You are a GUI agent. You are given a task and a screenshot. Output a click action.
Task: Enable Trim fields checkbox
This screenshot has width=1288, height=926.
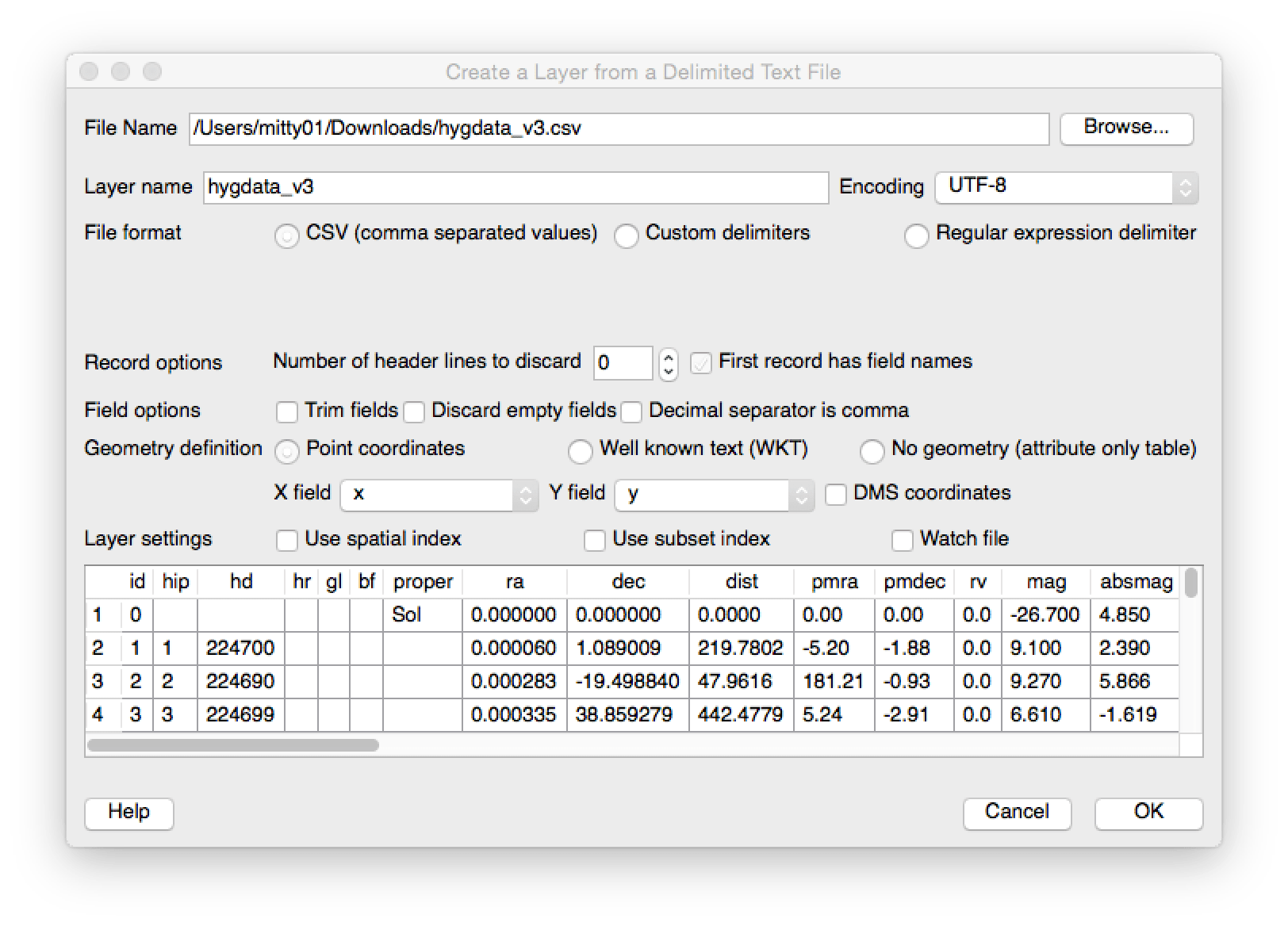(286, 411)
